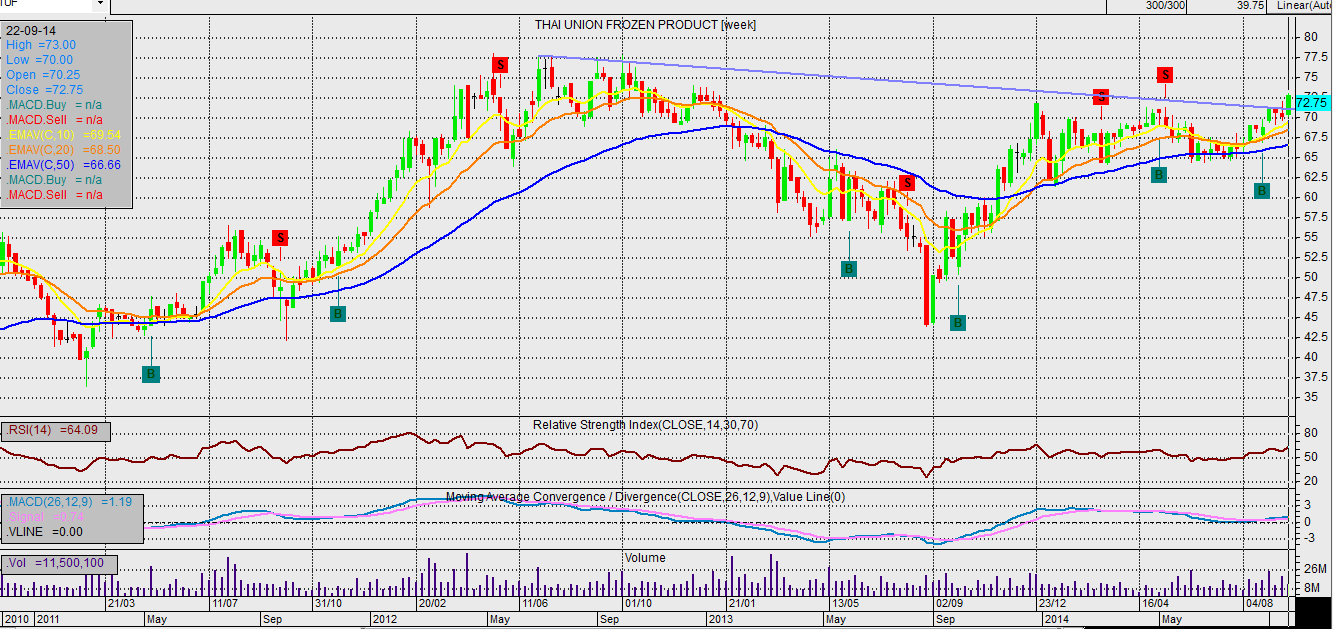
Task: Click the High =73.00 legend row
Action: 41,45
